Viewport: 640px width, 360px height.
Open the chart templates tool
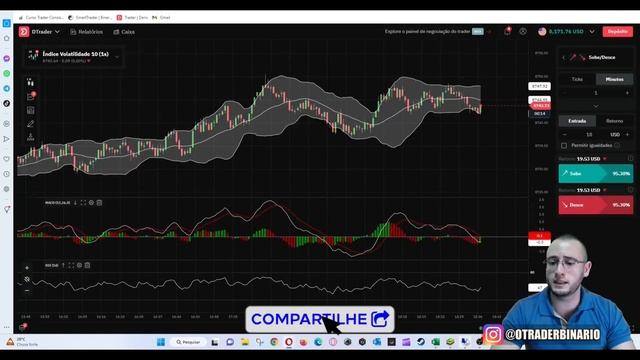tap(31, 110)
